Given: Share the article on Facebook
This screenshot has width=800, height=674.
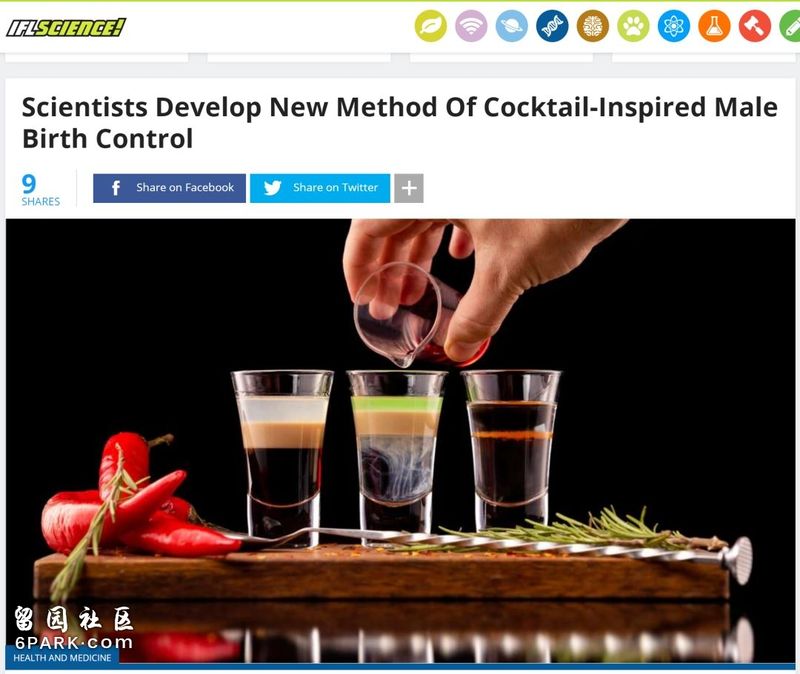Looking at the screenshot, I should [169, 188].
